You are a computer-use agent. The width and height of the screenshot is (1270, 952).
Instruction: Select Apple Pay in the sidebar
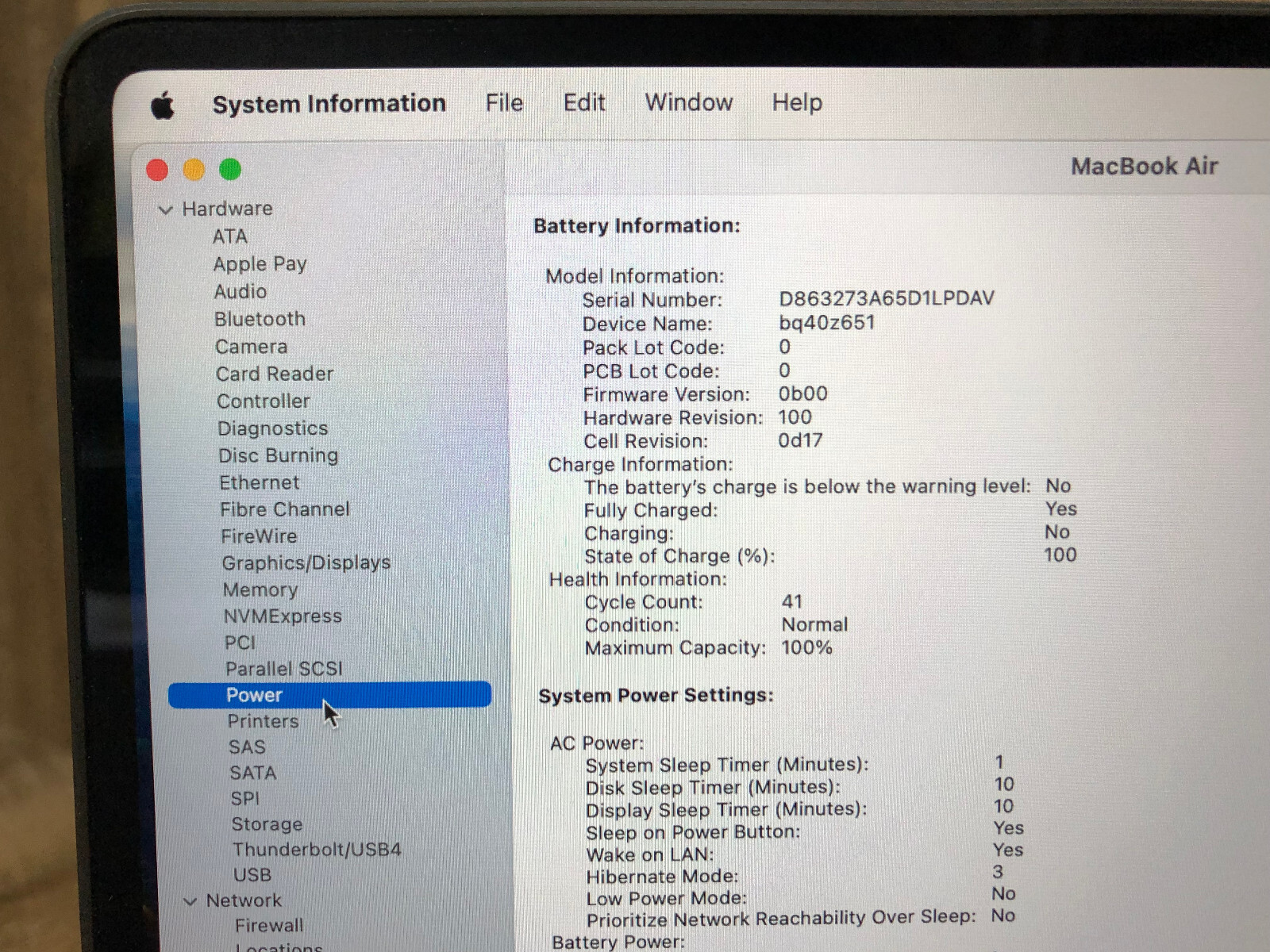[260, 264]
